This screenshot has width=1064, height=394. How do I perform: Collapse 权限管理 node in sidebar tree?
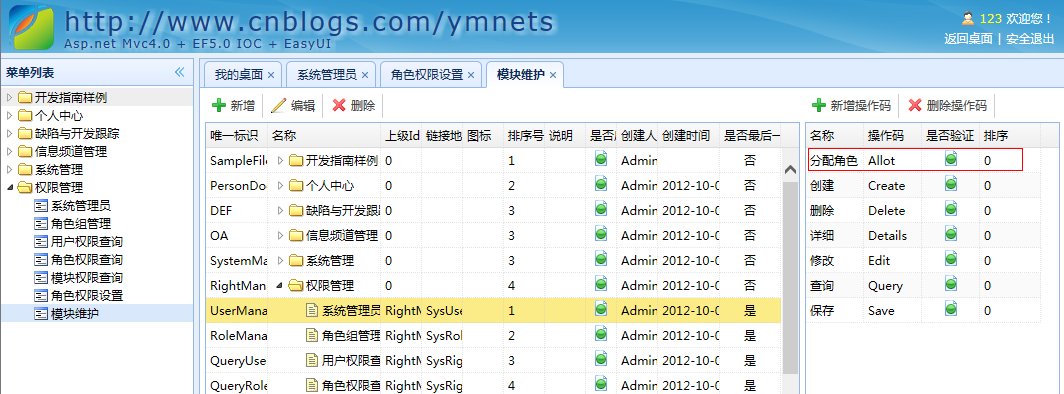point(10,188)
